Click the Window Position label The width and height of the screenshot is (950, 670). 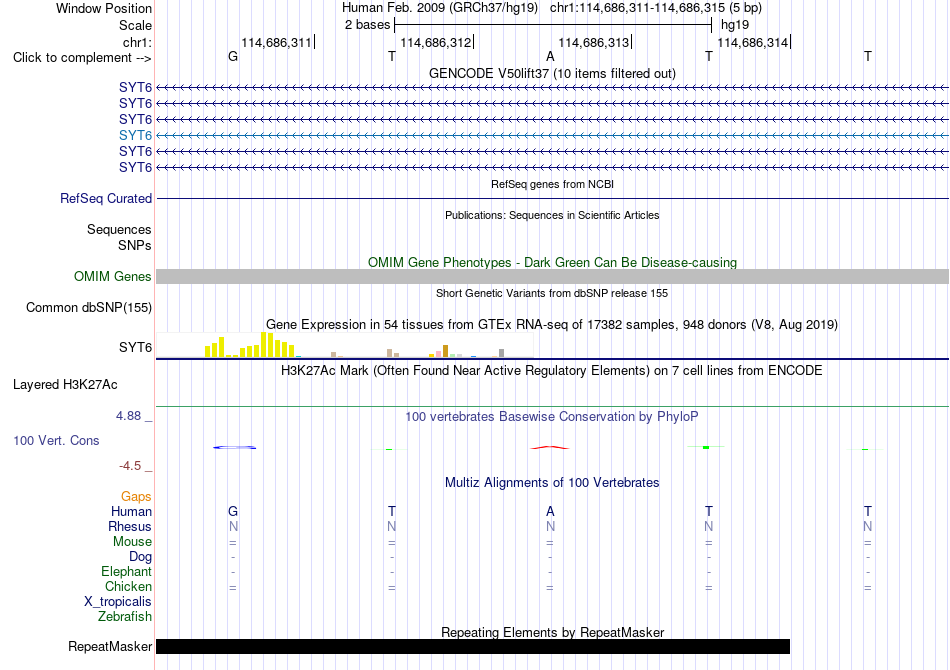point(104,8)
